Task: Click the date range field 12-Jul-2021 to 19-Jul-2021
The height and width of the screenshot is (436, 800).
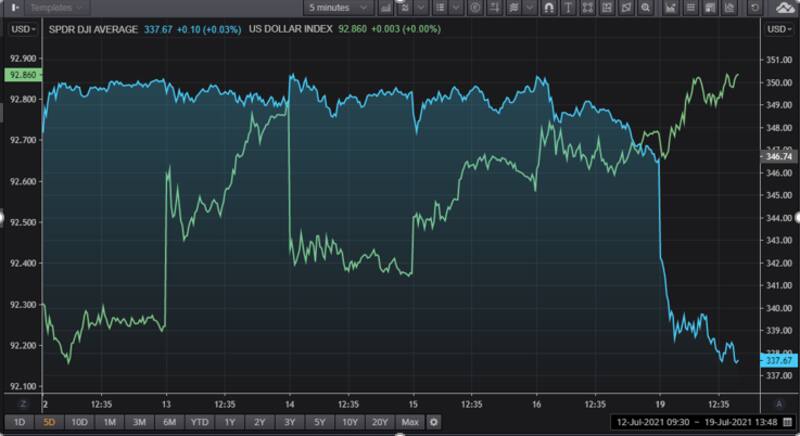Action: click(x=695, y=422)
